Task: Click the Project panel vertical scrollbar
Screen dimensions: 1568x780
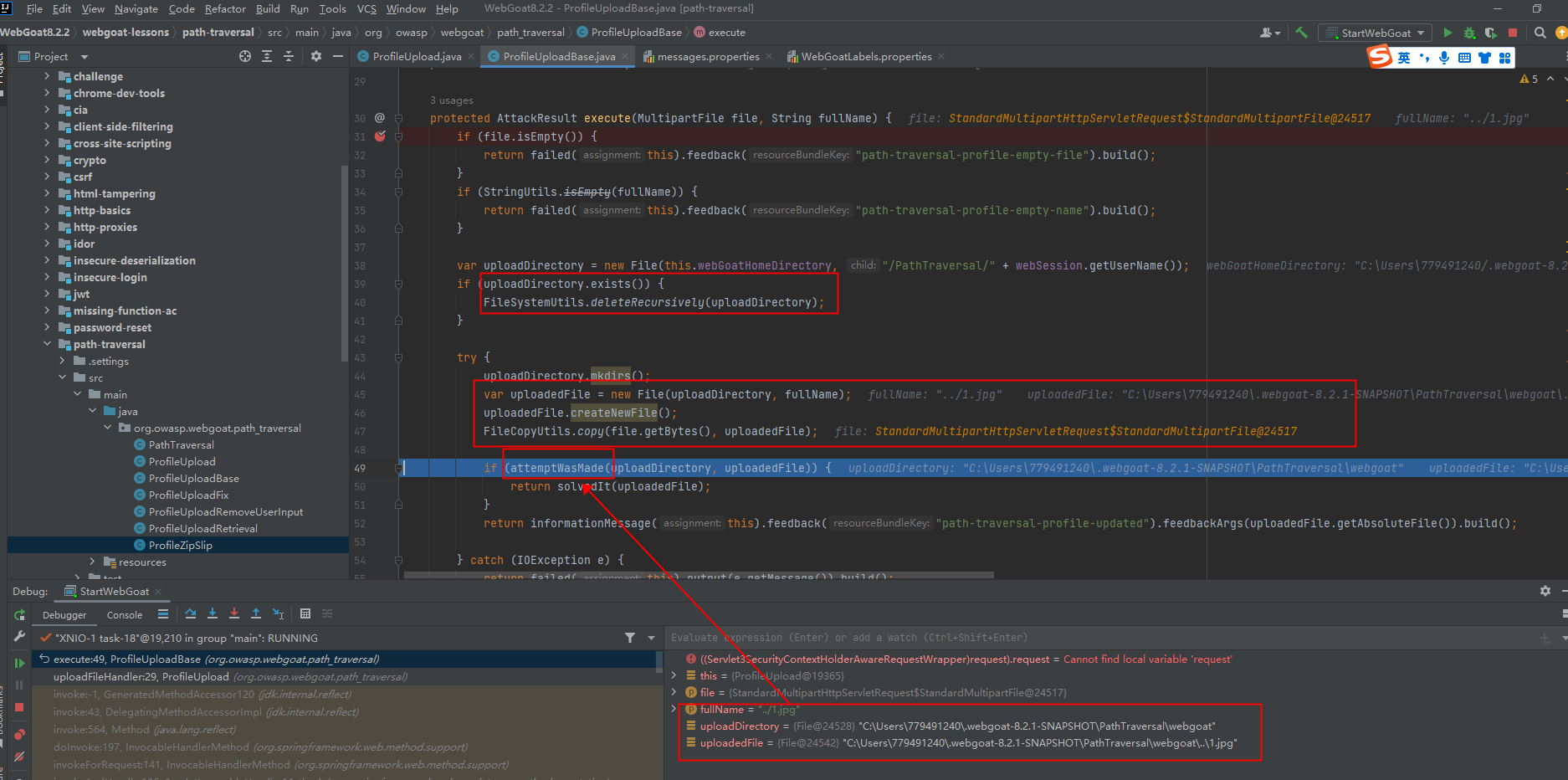Action: click(x=345, y=264)
